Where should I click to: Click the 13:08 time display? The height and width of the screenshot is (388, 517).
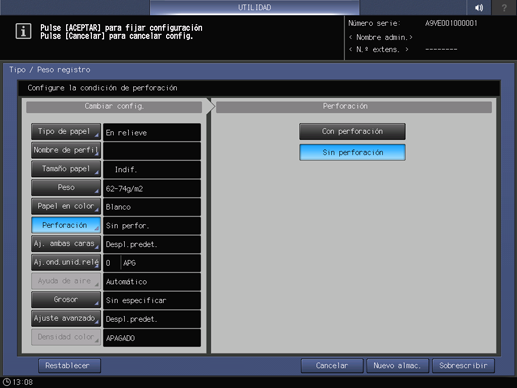[23, 382]
